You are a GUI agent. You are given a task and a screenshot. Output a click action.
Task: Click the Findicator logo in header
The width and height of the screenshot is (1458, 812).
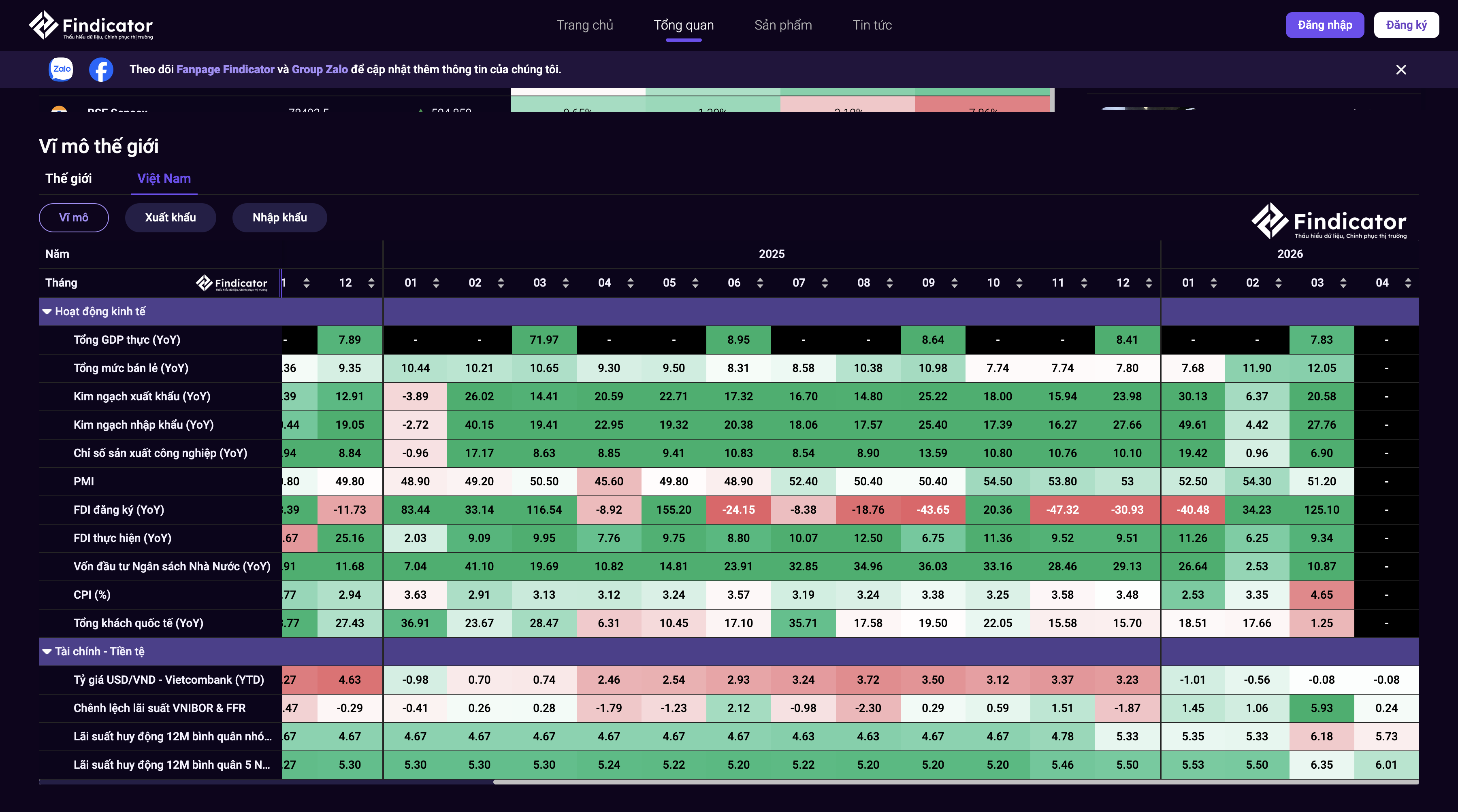[x=91, y=26]
